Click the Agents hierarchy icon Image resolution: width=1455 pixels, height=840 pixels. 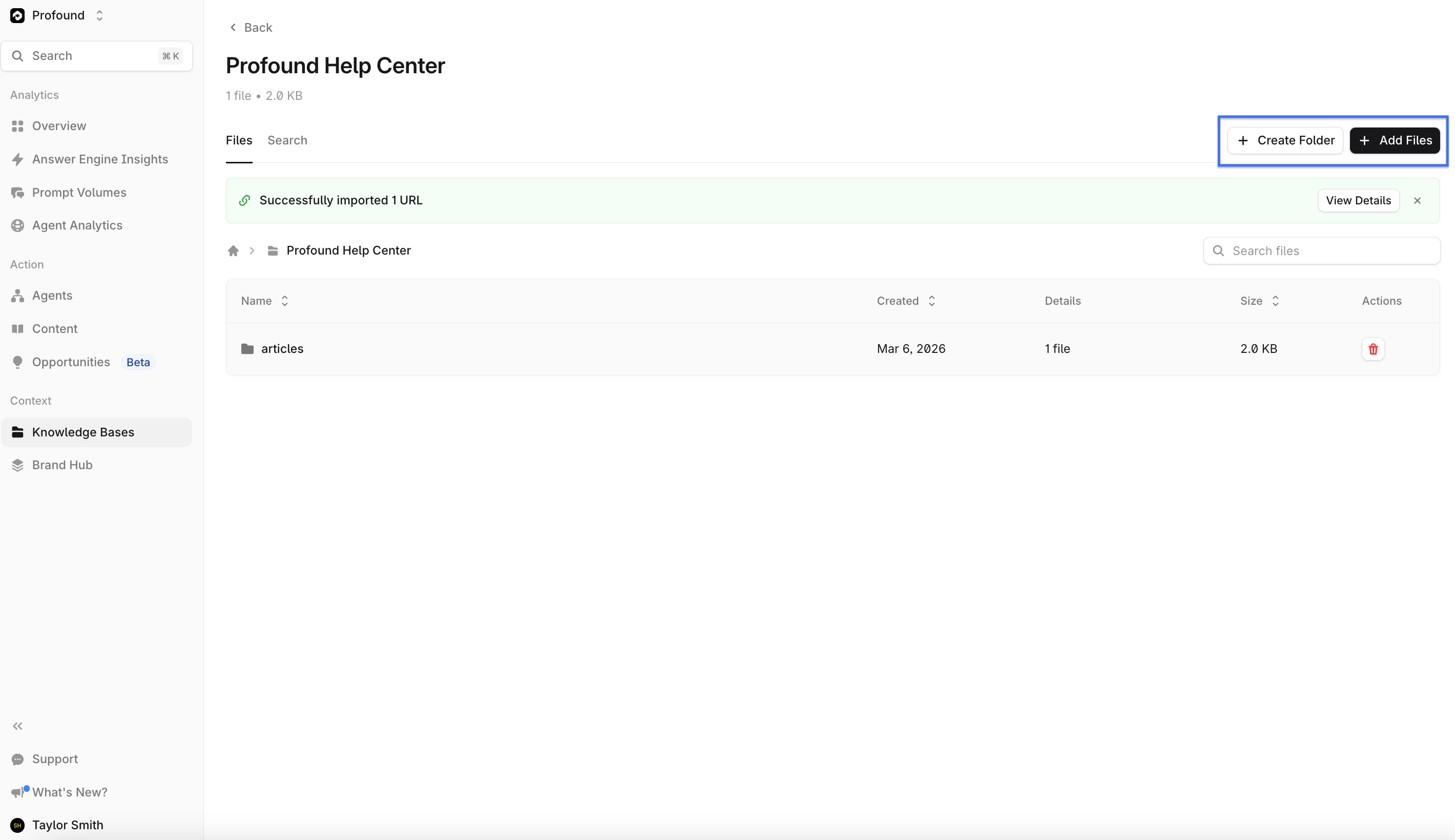[x=17, y=296]
